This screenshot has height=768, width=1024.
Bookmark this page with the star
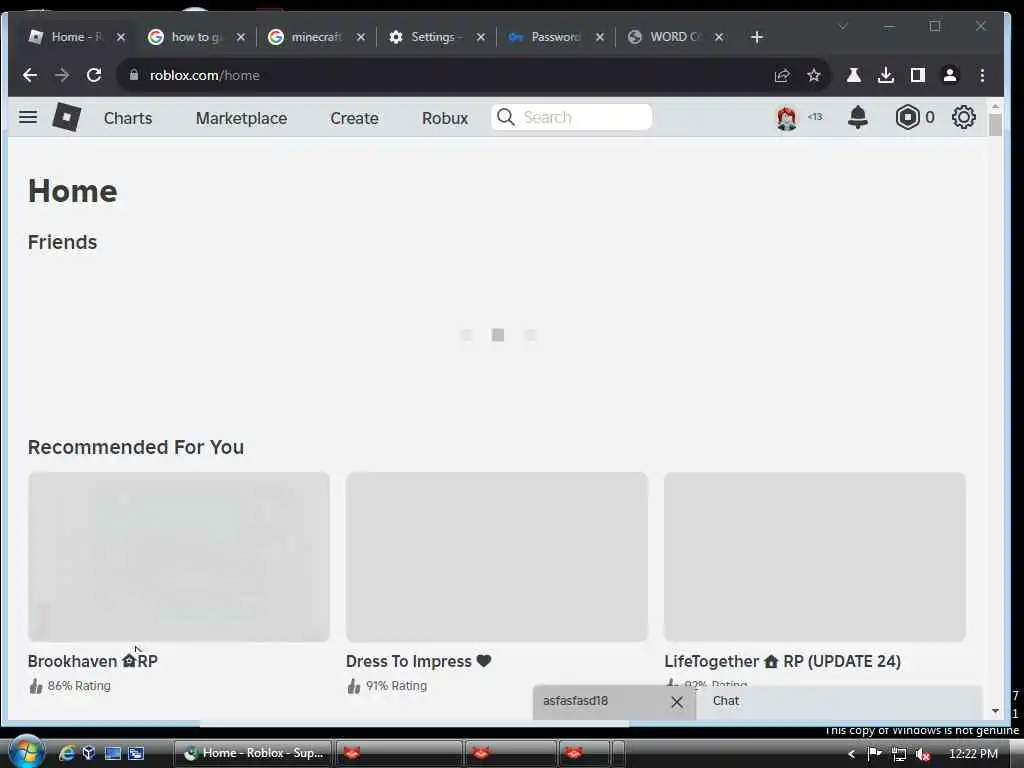point(814,75)
